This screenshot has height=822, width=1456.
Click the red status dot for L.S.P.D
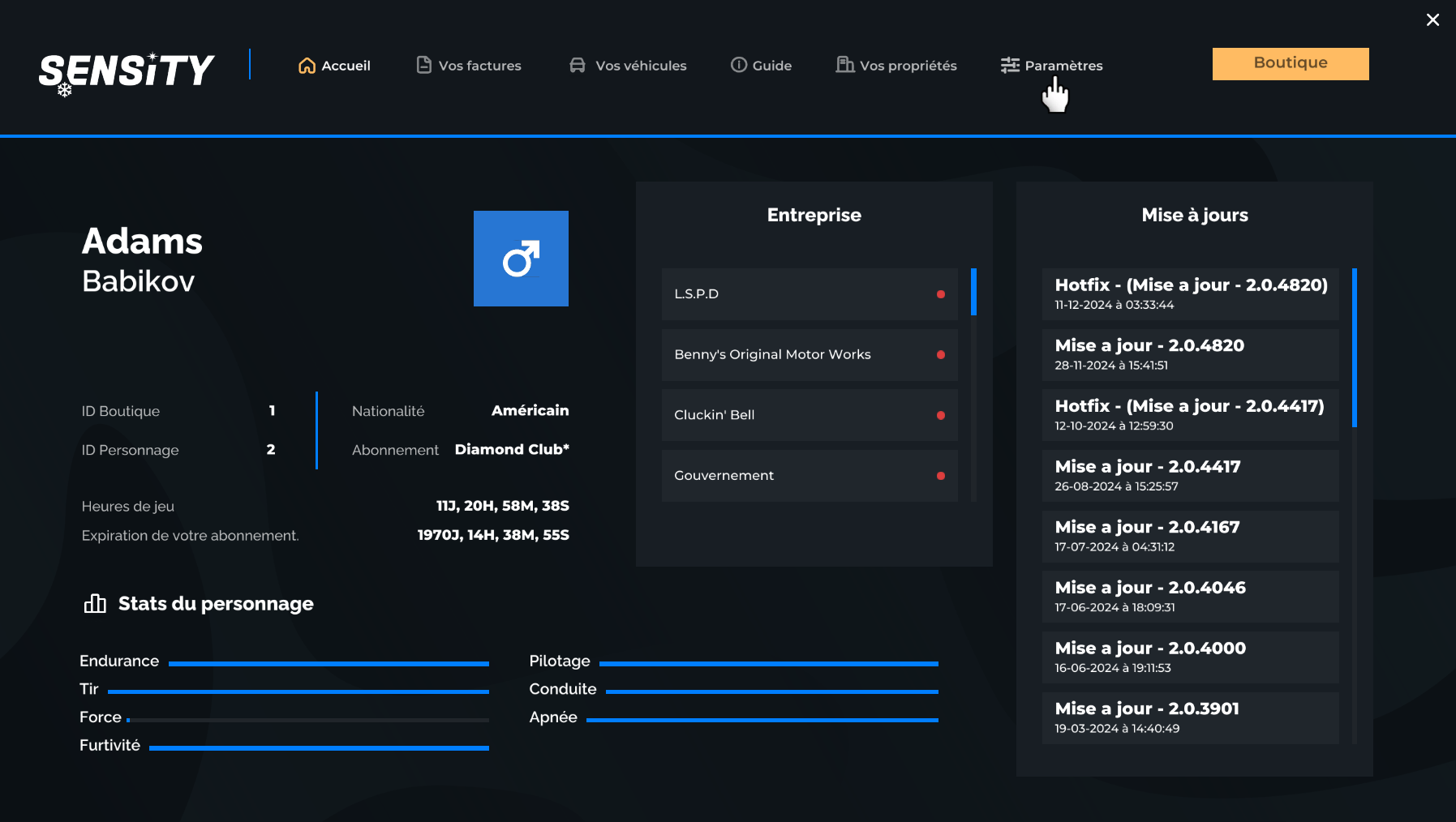coord(941,294)
